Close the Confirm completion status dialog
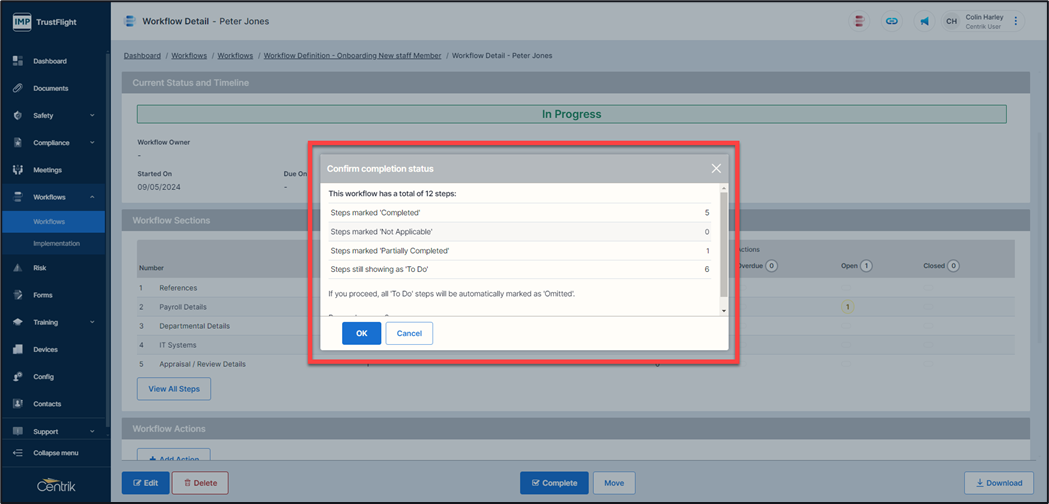 716,169
